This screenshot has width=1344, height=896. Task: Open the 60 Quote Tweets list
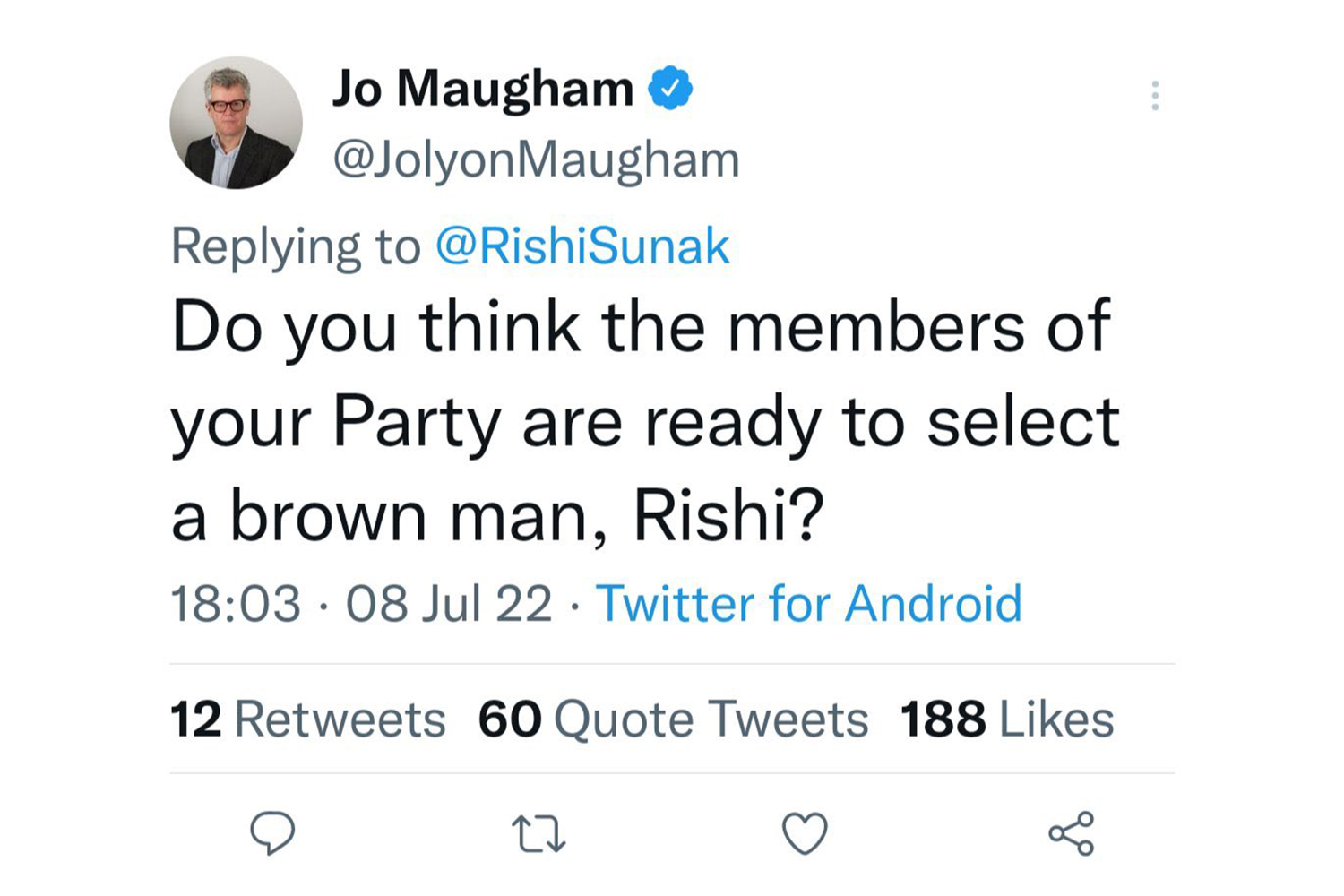(673, 719)
